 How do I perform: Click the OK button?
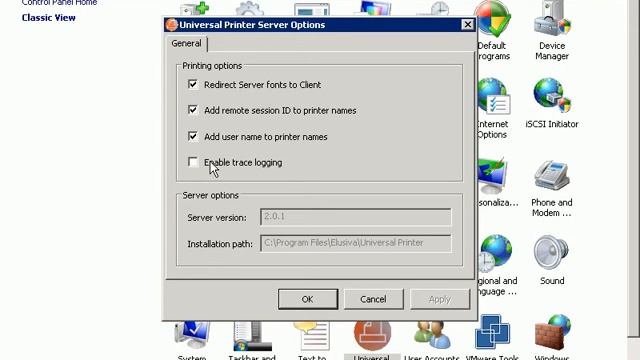(308, 299)
